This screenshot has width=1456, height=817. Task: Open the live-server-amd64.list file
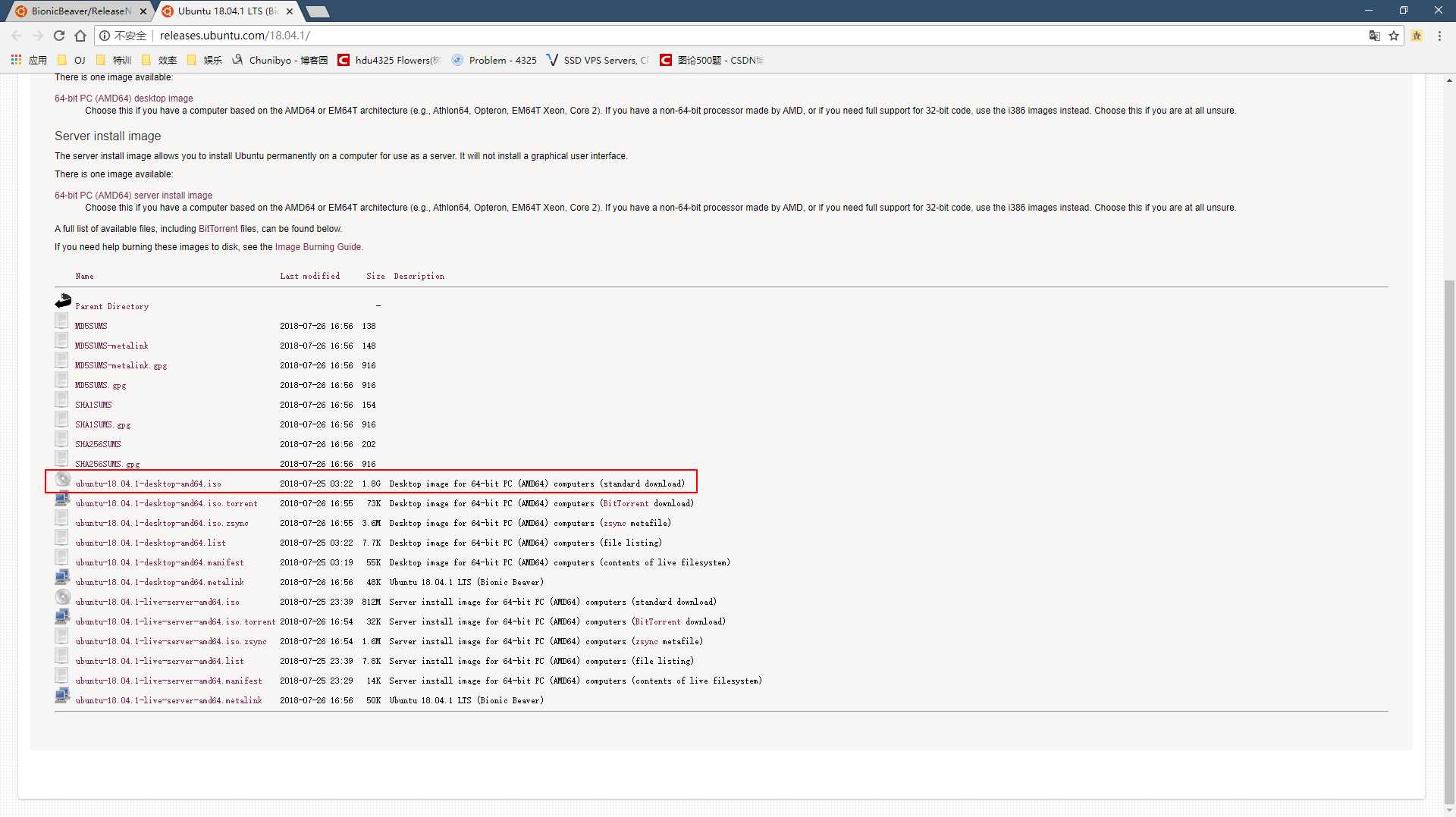click(159, 661)
